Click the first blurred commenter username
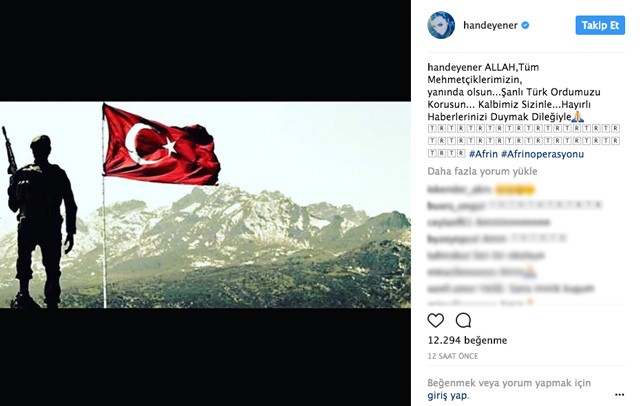The image size is (640, 406). 459,190
